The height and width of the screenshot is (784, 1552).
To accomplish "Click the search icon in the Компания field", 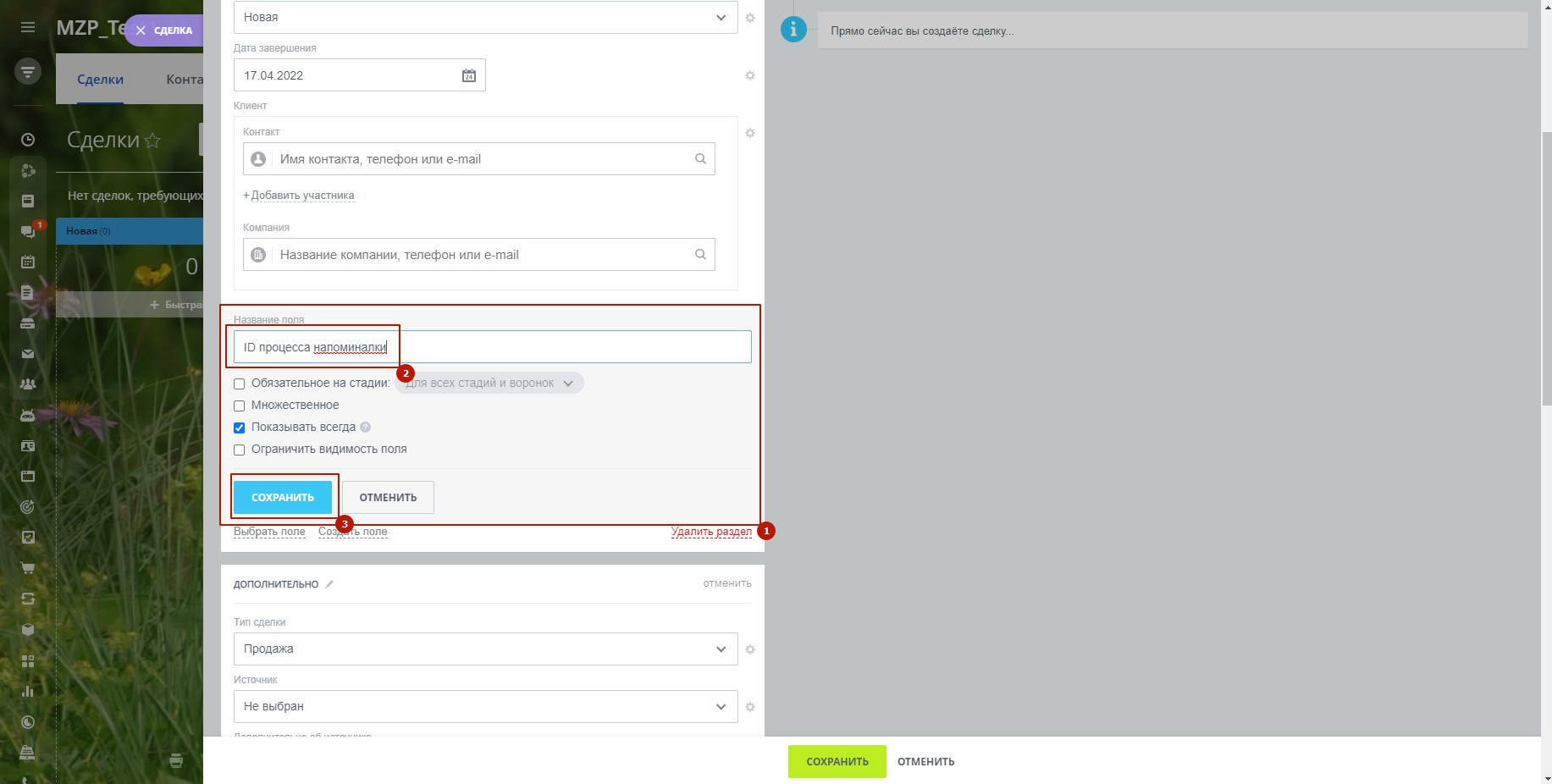I will click(700, 255).
